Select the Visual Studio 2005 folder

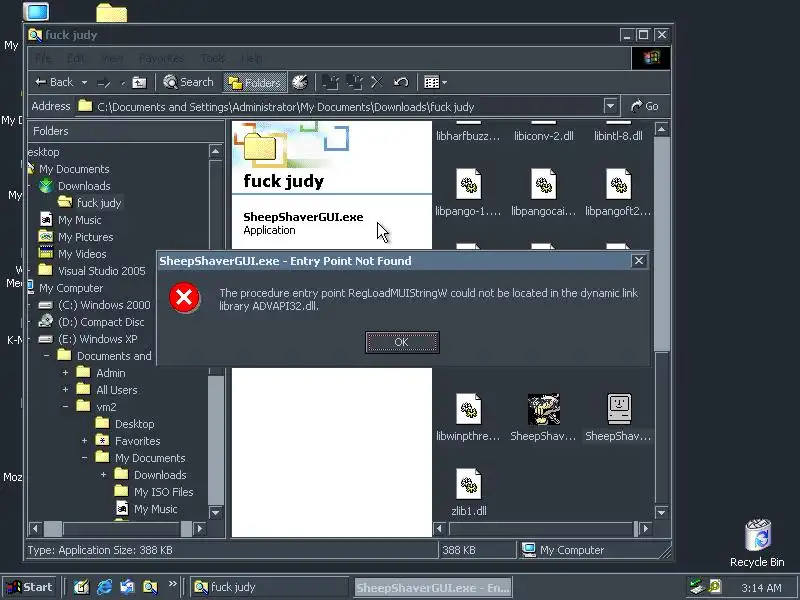click(x=102, y=271)
